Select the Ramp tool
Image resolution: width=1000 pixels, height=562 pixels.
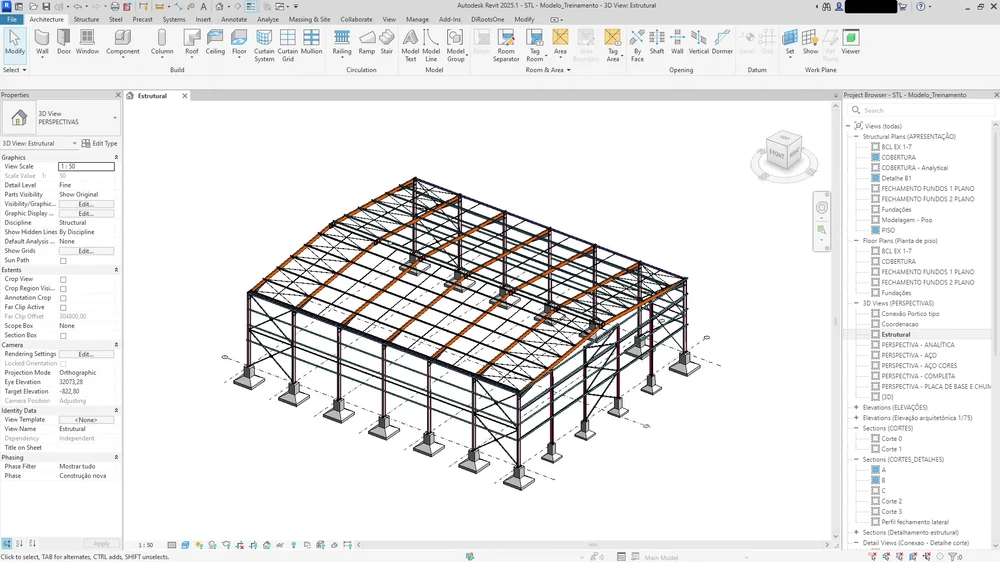click(x=367, y=42)
